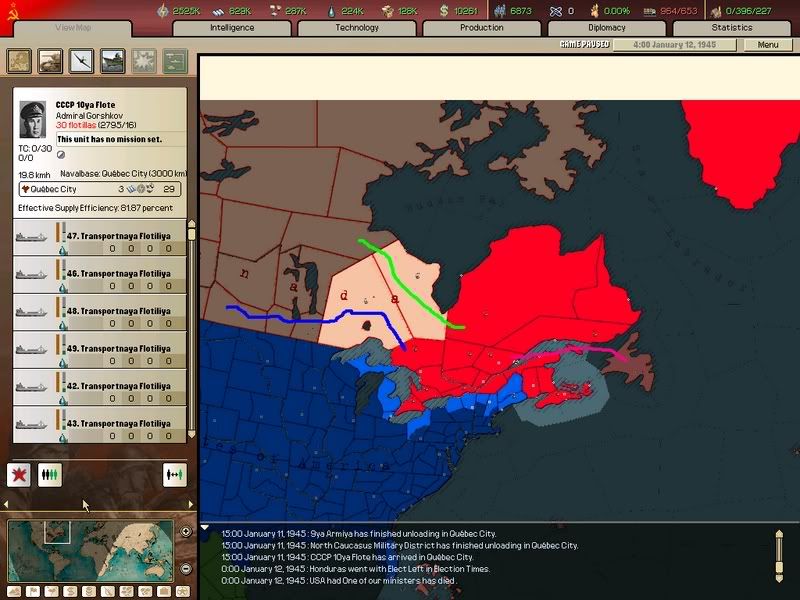
Task: Click the date 4:00 January 12, 1945
Action: [x=674, y=45]
